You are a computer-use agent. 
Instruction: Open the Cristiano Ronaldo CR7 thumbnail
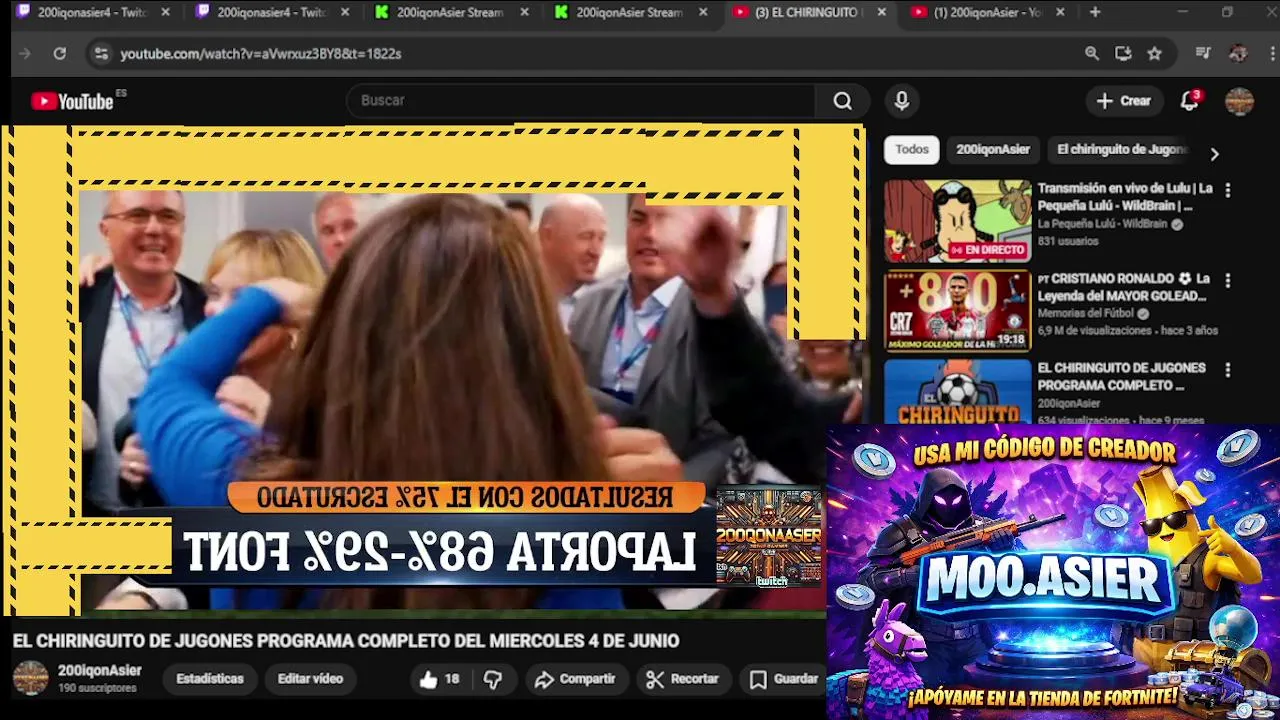pos(957,311)
